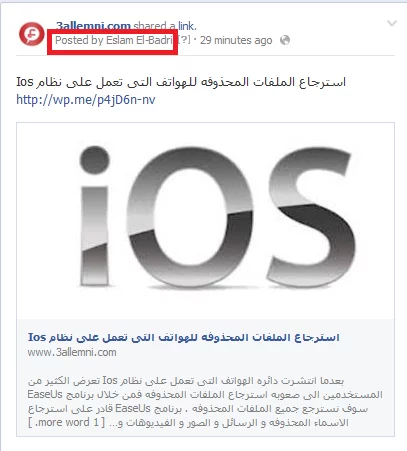This screenshot has width=407, height=451.
Task: Click the Arabic post caption above the URL
Action: 181,82
